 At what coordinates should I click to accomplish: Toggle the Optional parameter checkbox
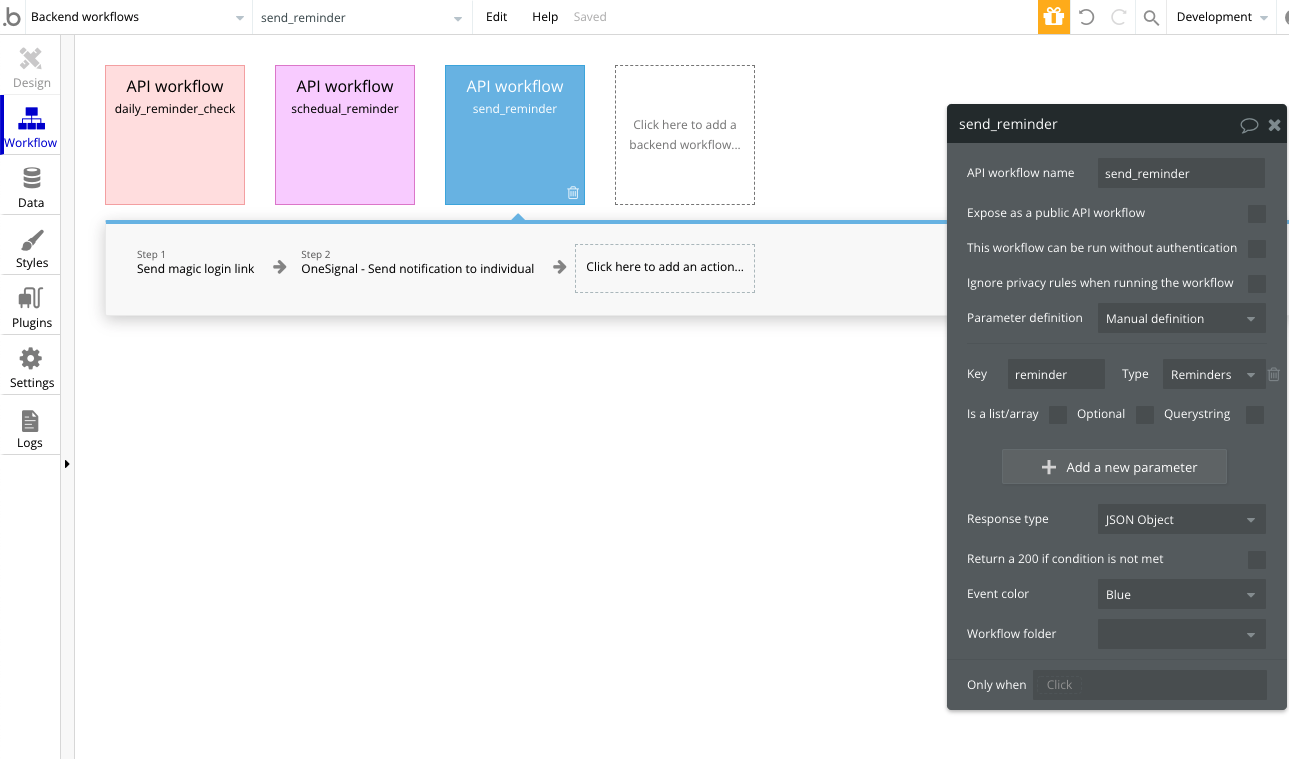pos(1145,414)
